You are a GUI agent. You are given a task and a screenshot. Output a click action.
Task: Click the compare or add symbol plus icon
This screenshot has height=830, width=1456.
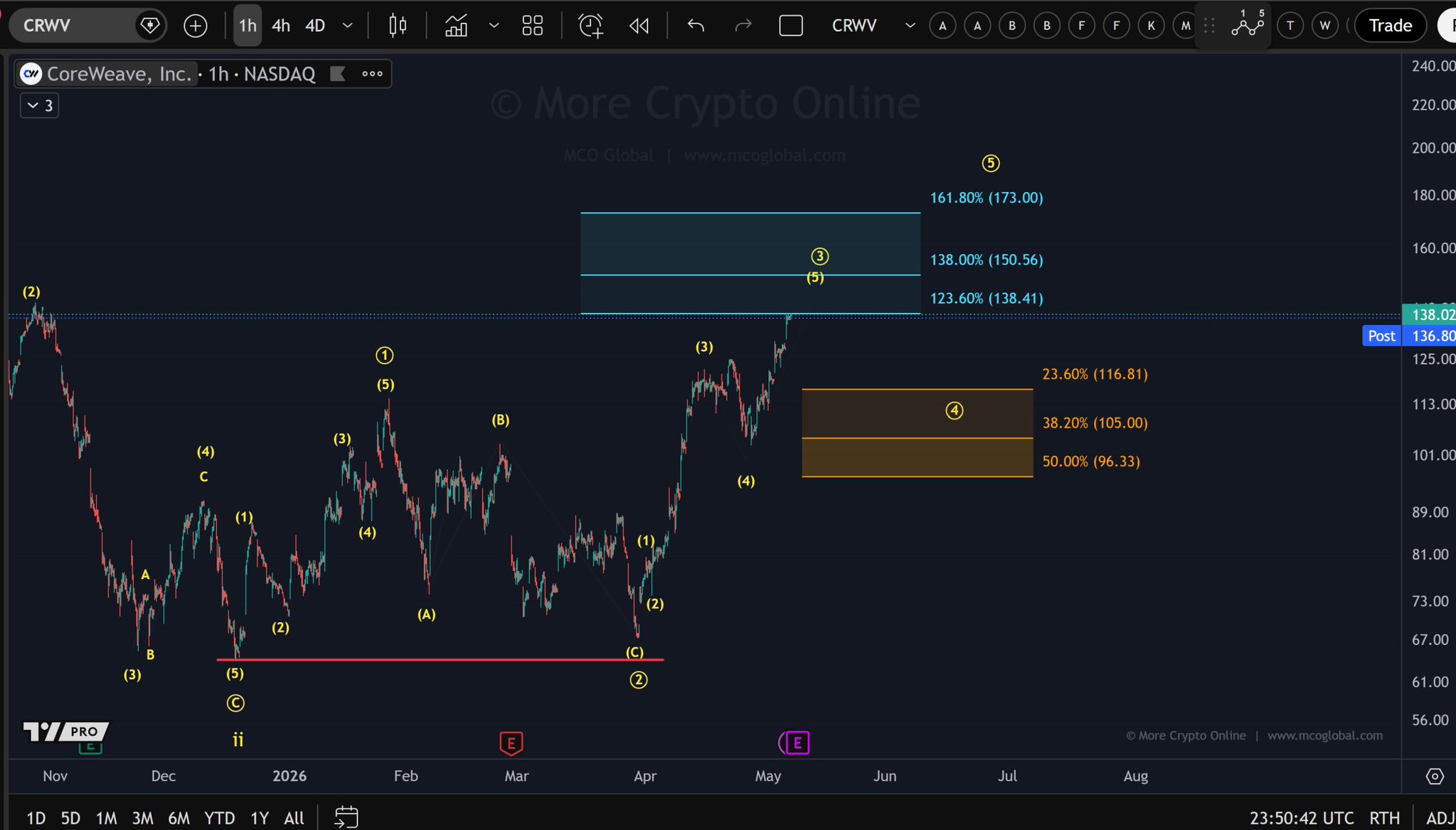pyautogui.click(x=195, y=26)
